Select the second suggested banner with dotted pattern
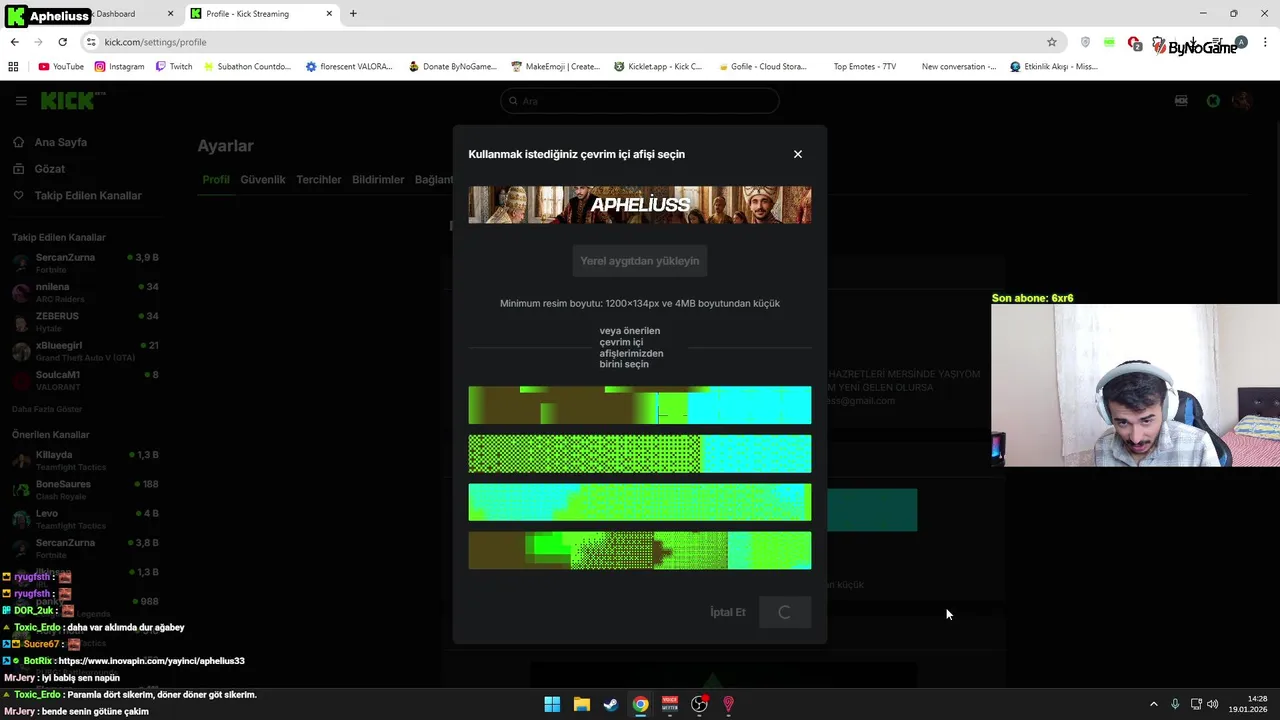 point(640,454)
